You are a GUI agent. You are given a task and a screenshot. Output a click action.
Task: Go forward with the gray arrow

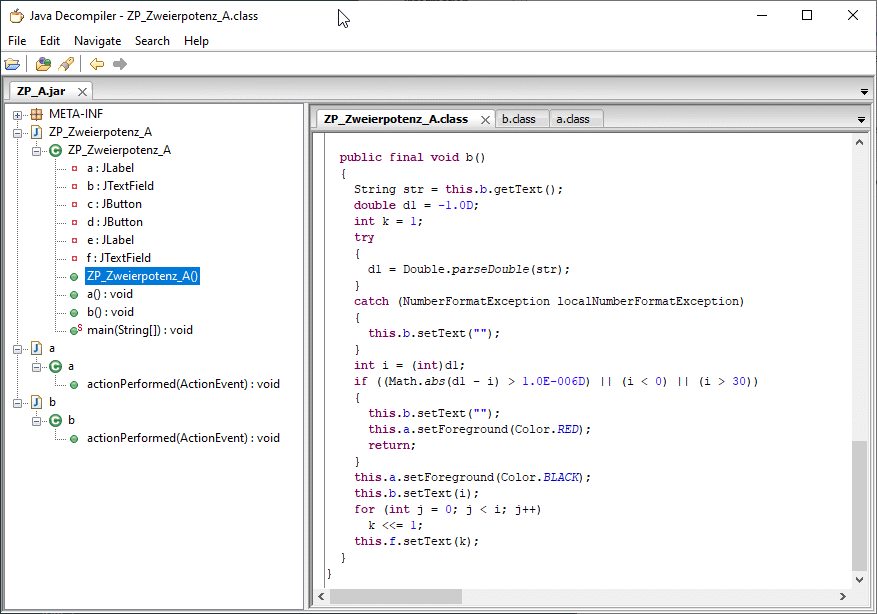point(120,64)
